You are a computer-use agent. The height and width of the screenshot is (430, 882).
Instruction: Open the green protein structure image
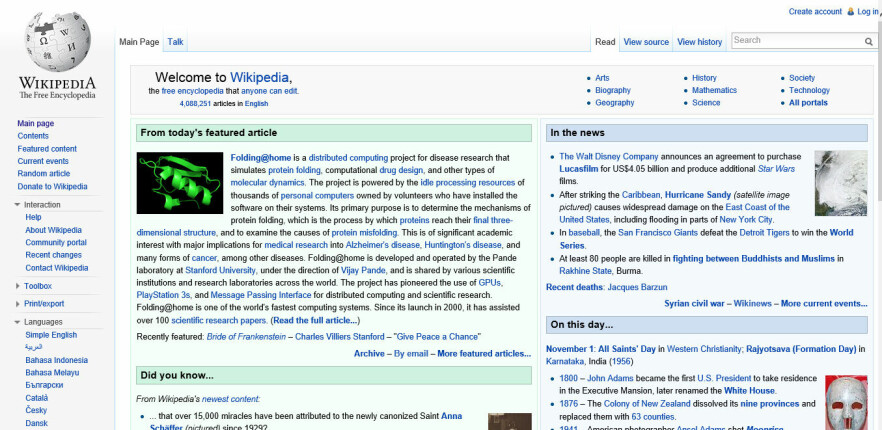pyautogui.click(x=180, y=183)
